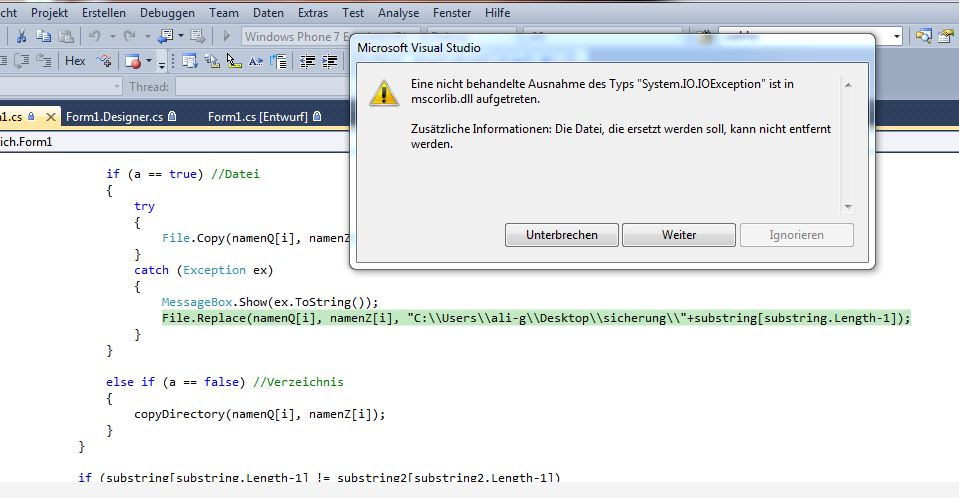Click the dialog message scrollbar down arrow
This screenshot has height=498, width=959.
848,207
